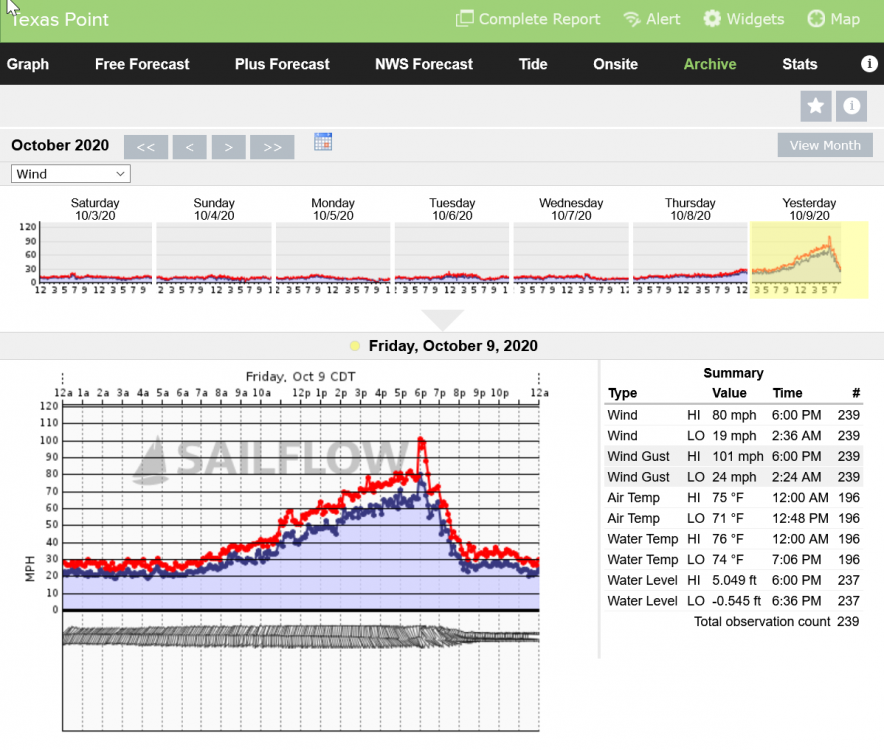Screen dimensions: 884x750
Task: Switch to the Plus Forecast tab
Action: click(x=282, y=64)
